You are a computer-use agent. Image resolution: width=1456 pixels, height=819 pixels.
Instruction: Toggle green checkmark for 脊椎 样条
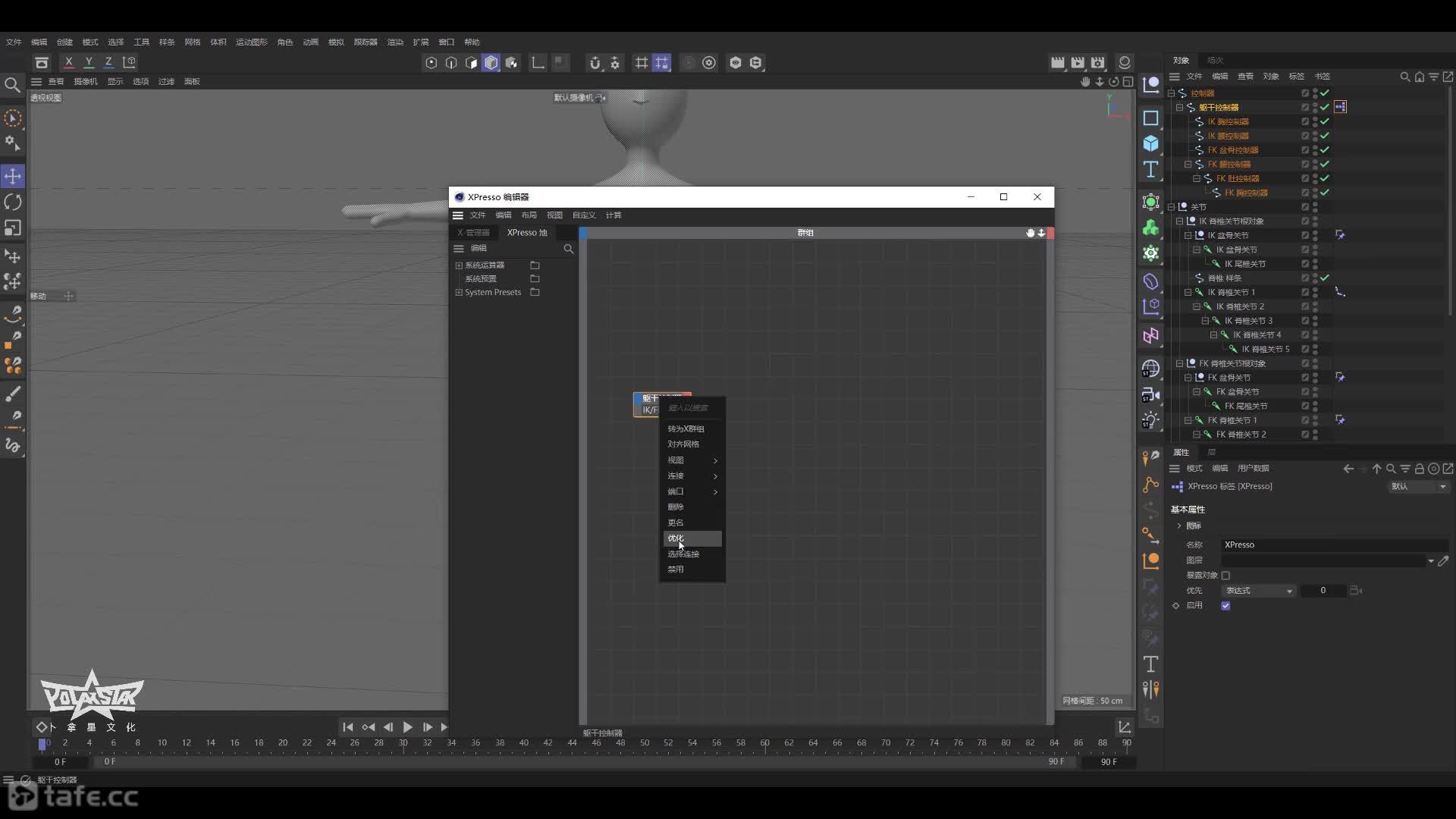click(1325, 278)
